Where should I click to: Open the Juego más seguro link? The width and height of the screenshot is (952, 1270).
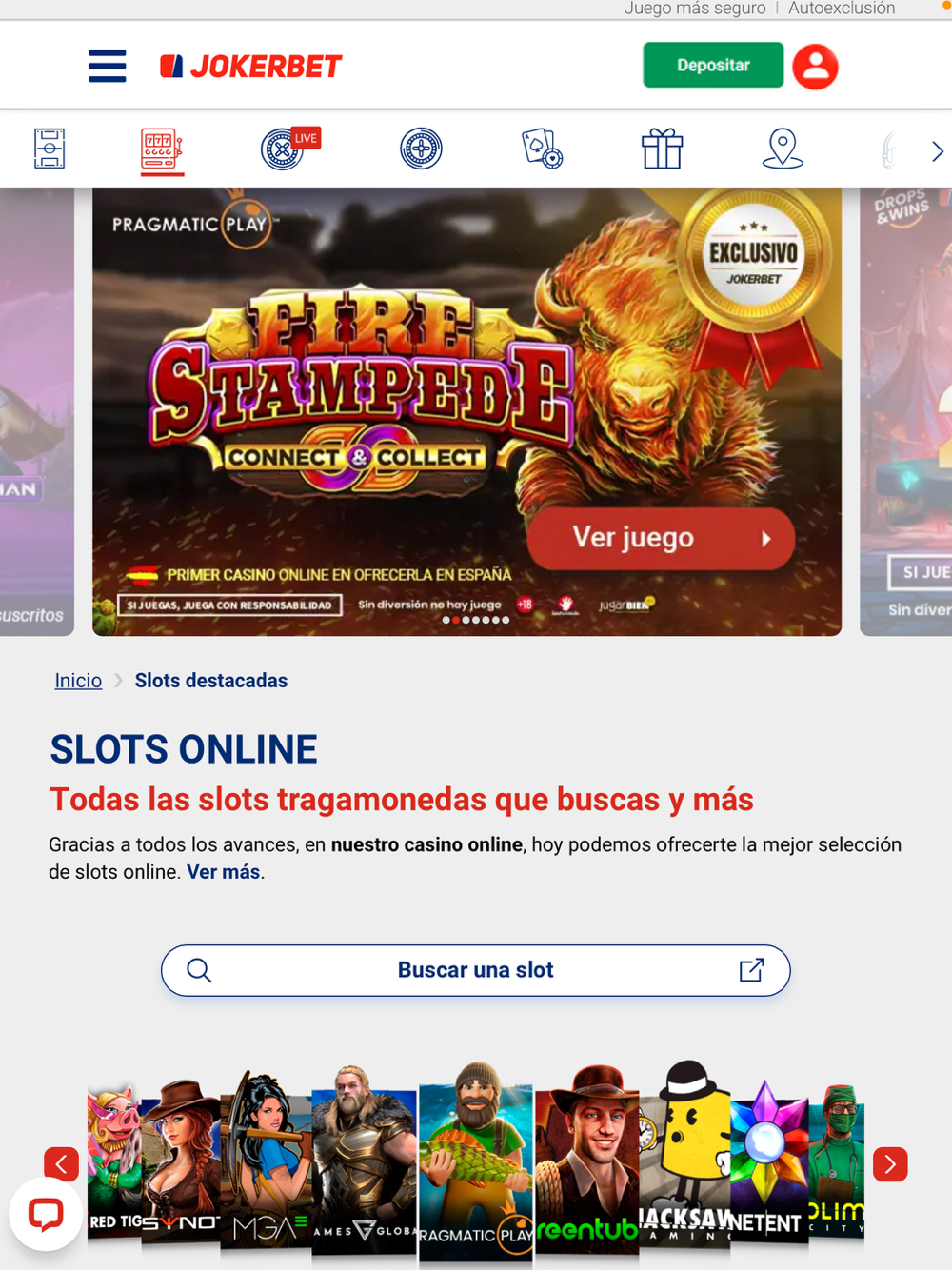pyautogui.click(x=695, y=9)
